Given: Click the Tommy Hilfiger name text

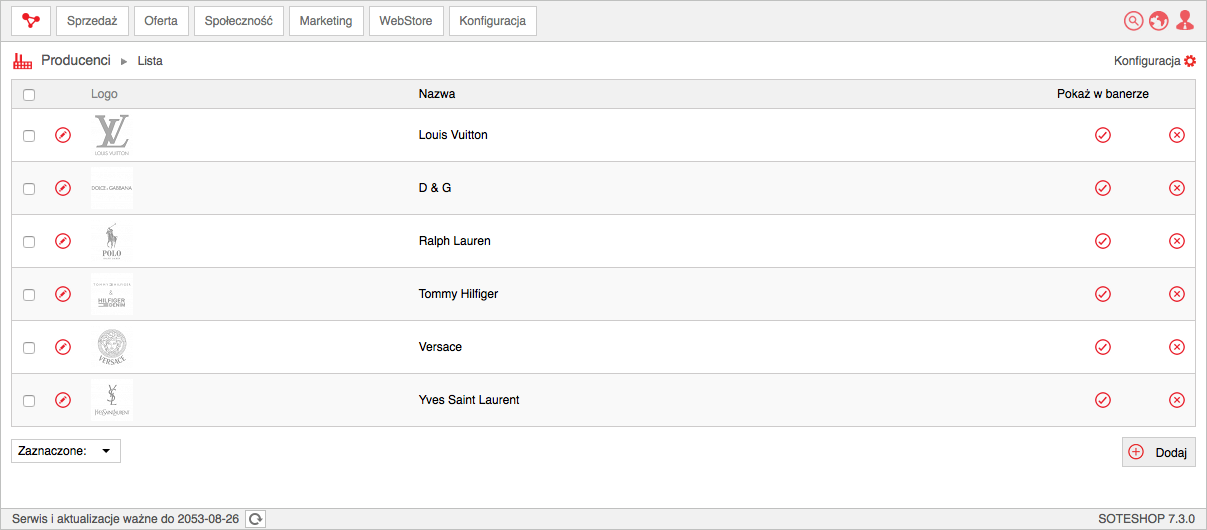Looking at the screenshot, I should point(458,294).
